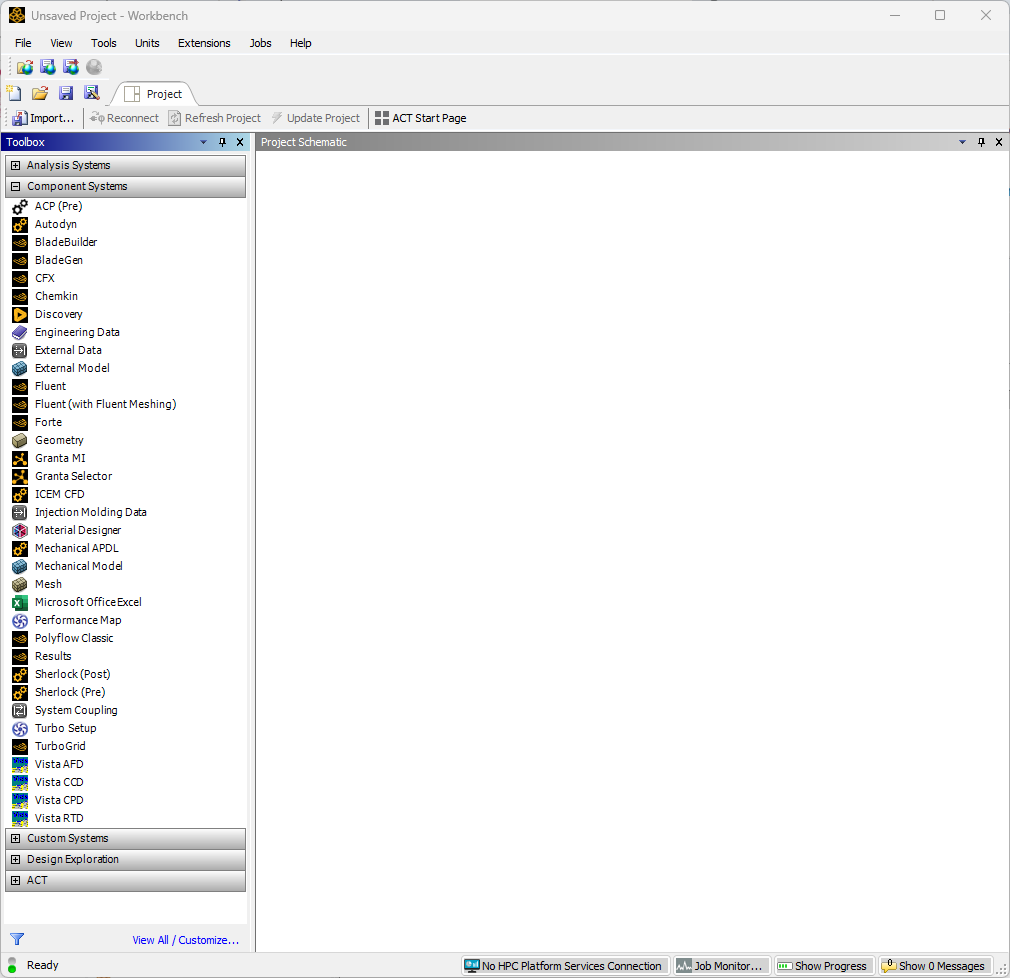Click the Granta MI icon

point(20,459)
